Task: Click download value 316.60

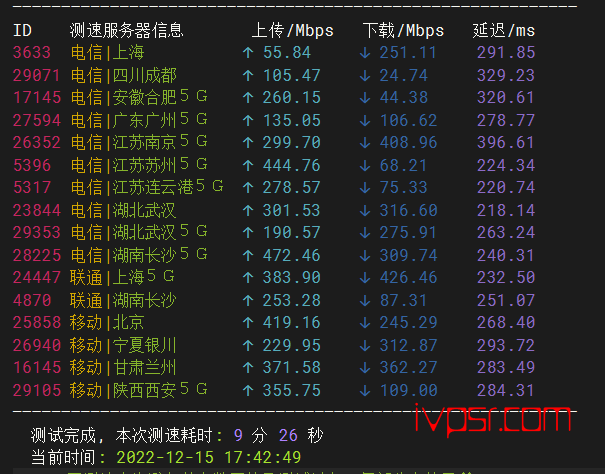Action: 408,210
